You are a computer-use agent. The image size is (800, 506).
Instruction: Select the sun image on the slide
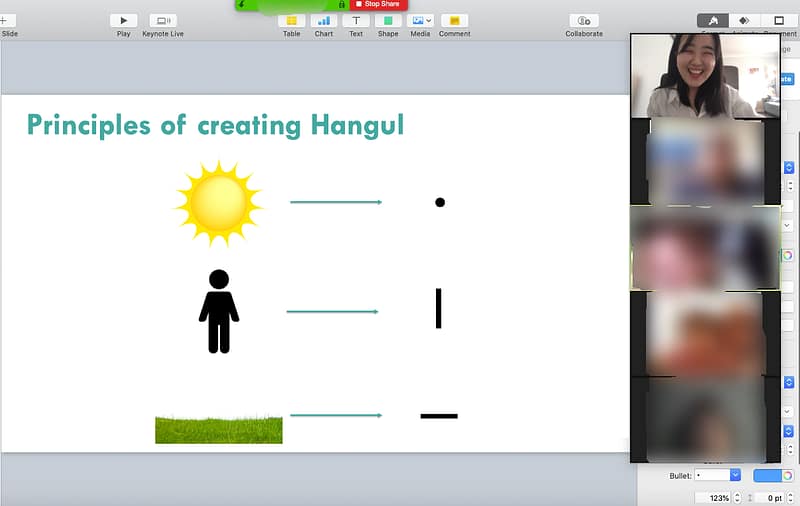point(218,203)
